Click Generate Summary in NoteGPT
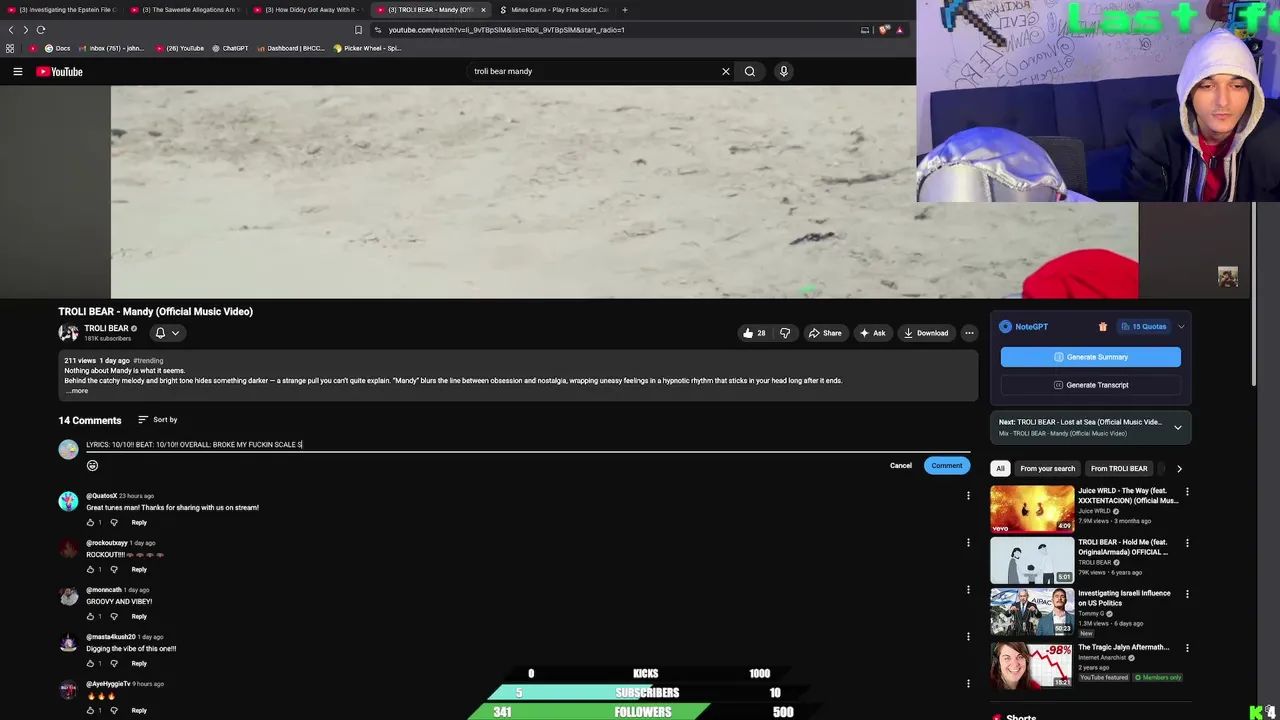This screenshot has height=720, width=1280. [1090, 357]
